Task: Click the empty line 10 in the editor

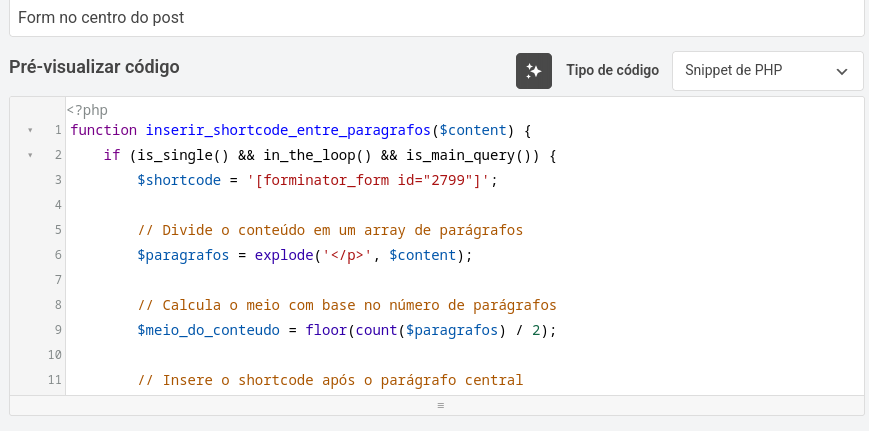Action: [464, 355]
